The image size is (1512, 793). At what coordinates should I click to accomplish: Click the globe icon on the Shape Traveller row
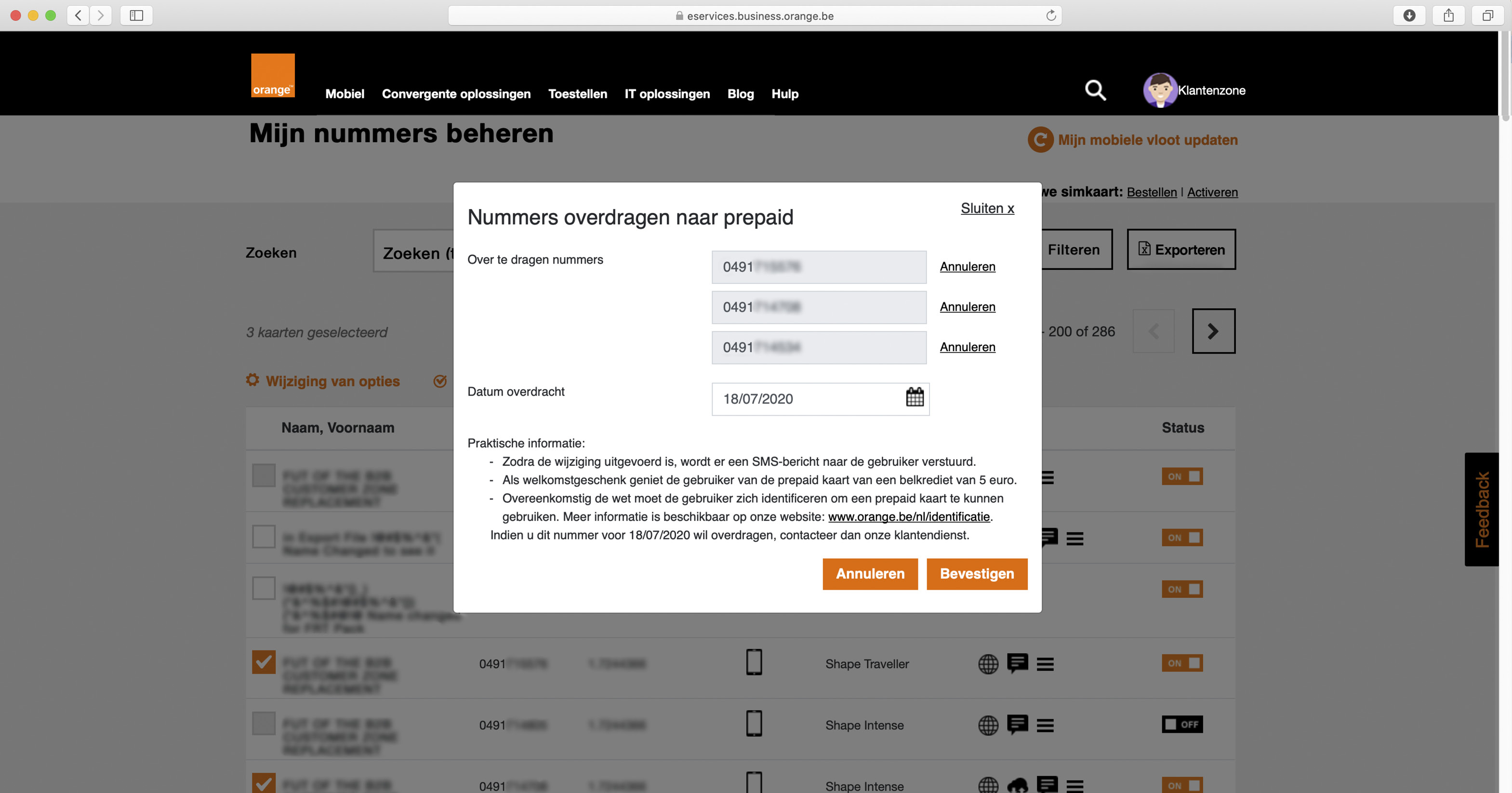[x=988, y=664]
